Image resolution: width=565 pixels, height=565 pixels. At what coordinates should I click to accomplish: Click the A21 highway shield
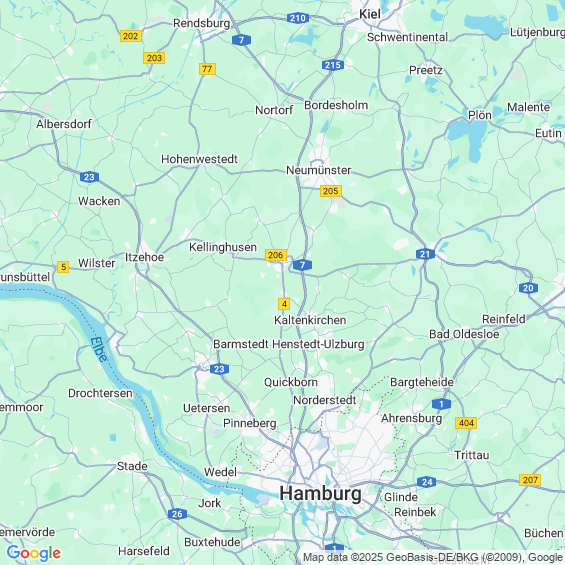tap(425, 254)
